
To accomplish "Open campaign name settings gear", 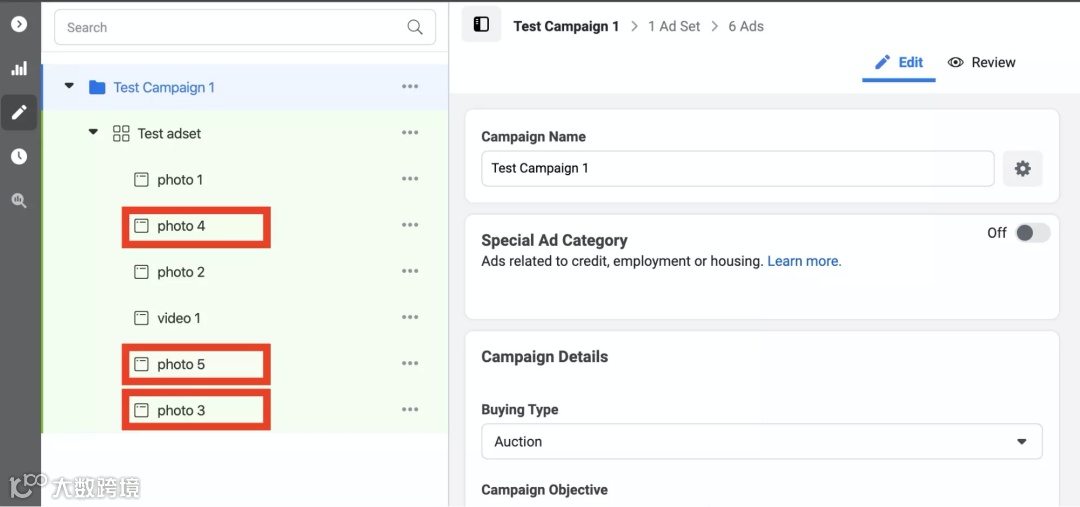I will pyautogui.click(x=1022, y=169).
